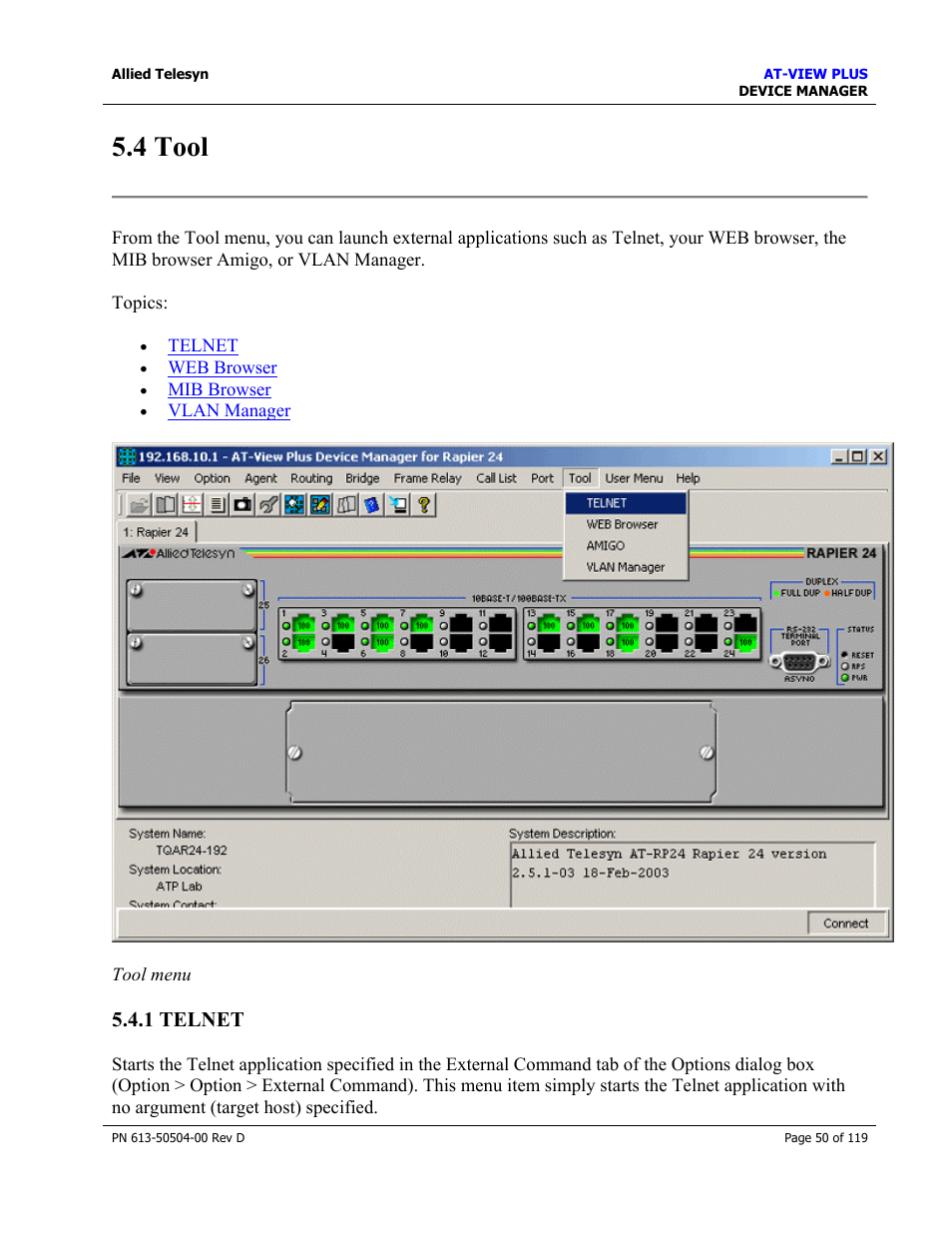Image resolution: width=952 pixels, height=1233 pixels.
Task: Click uplink expansion slot 26
Action: (192, 658)
